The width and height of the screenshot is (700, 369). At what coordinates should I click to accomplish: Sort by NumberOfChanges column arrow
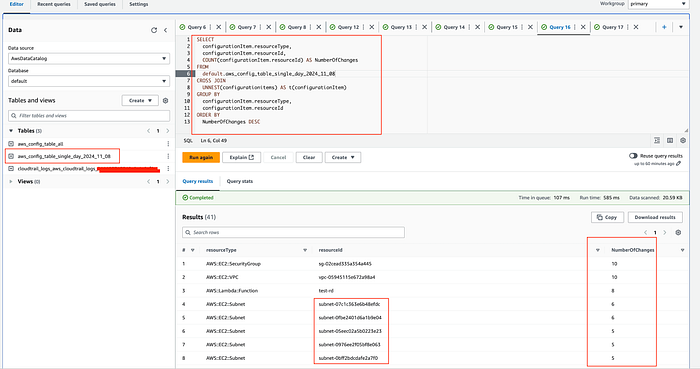tap(682, 250)
